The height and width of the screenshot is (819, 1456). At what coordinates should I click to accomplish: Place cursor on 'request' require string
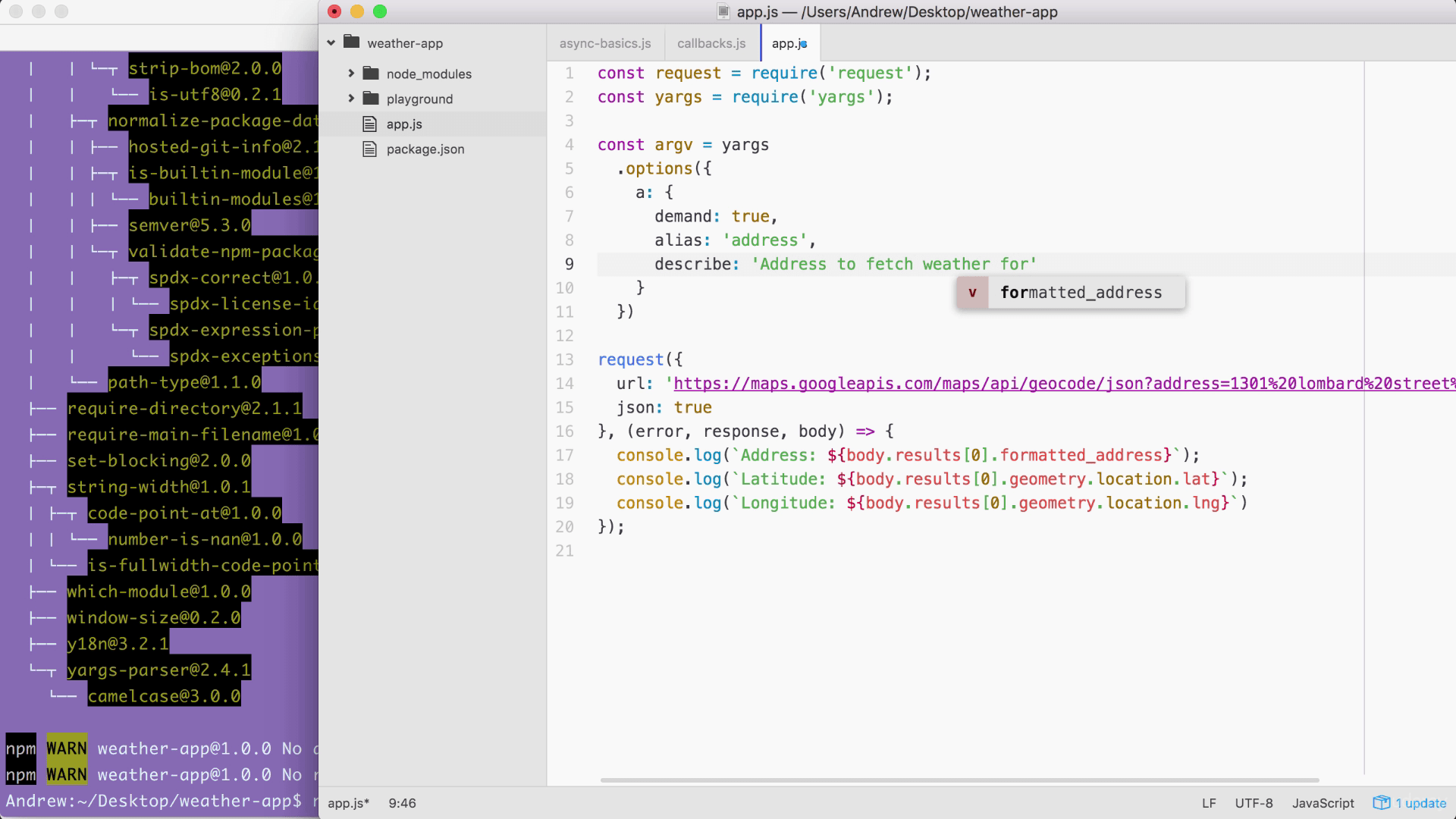point(870,73)
